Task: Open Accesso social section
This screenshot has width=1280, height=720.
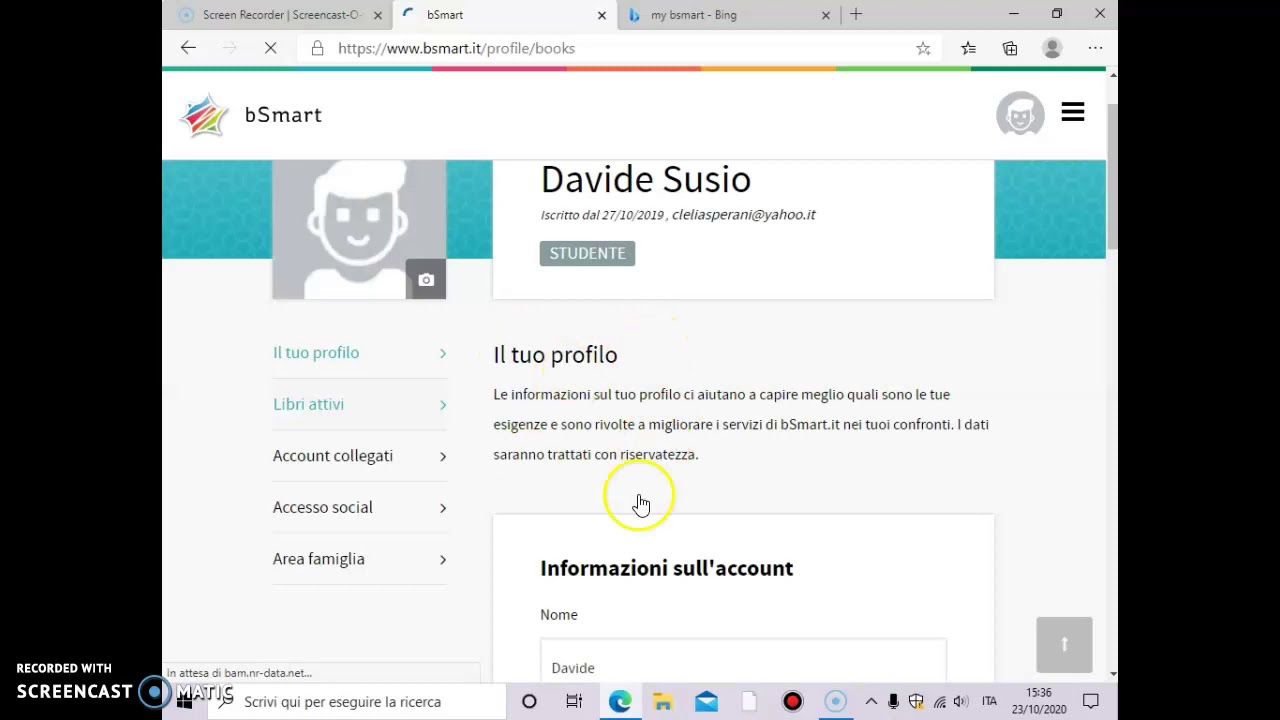Action: pos(322,508)
